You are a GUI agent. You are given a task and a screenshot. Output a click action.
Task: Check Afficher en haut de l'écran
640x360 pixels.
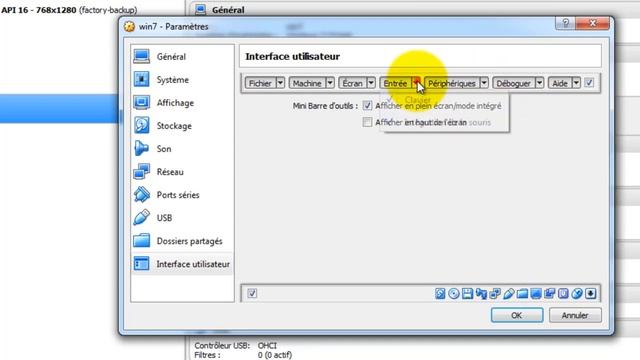click(367, 122)
